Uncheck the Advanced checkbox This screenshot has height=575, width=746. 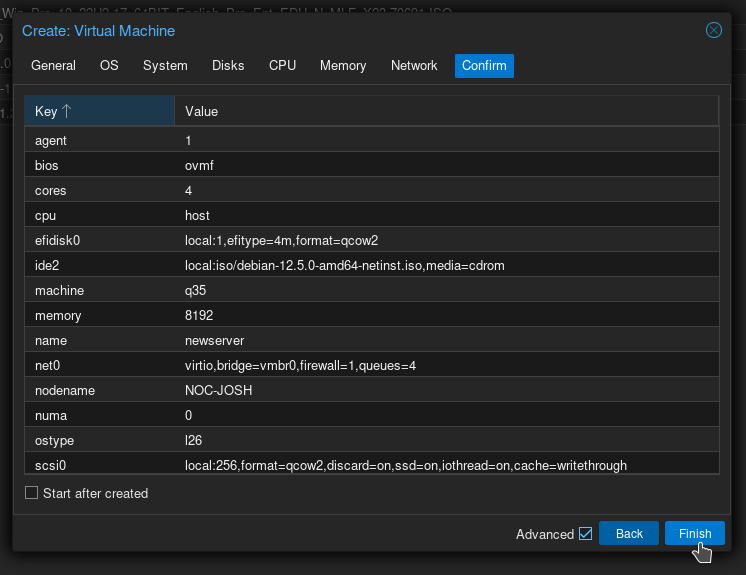tap(585, 534)
